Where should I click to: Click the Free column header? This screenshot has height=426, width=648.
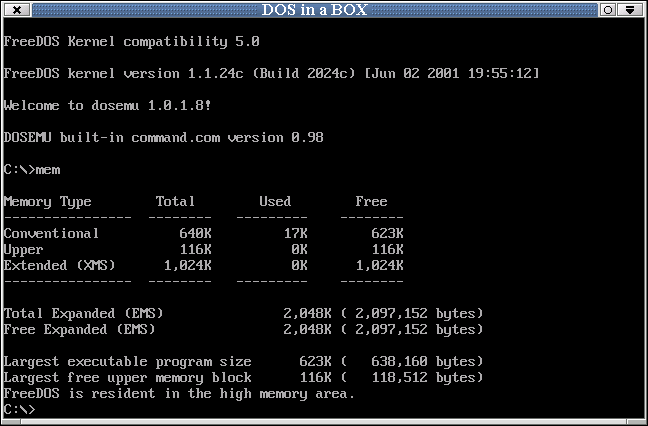tap(372, 201)
